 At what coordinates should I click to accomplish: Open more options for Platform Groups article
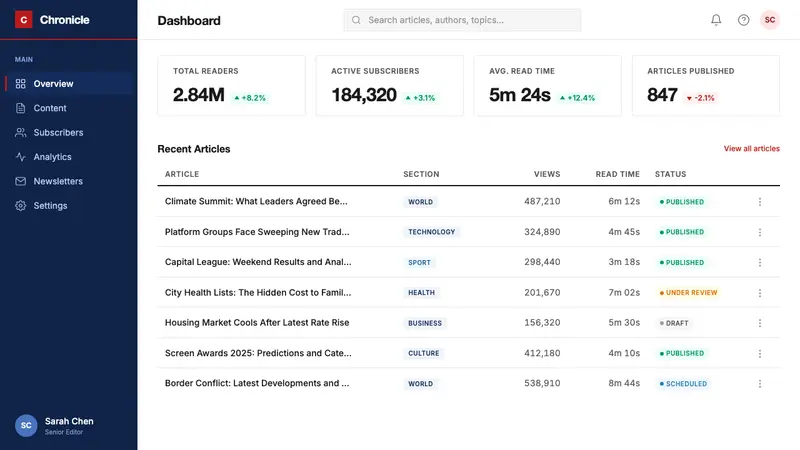pyautogui.click(x=760, y=232)
